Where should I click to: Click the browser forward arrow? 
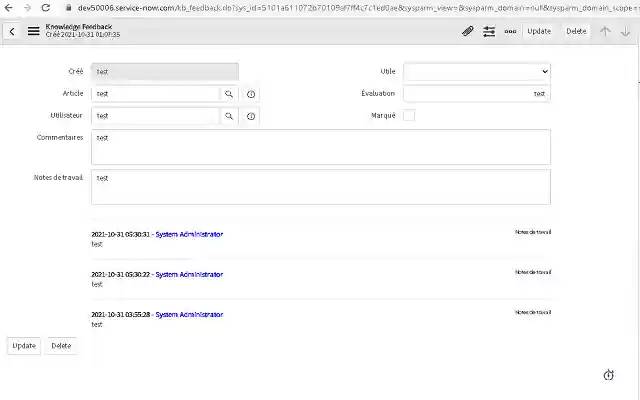click(27, 7)
